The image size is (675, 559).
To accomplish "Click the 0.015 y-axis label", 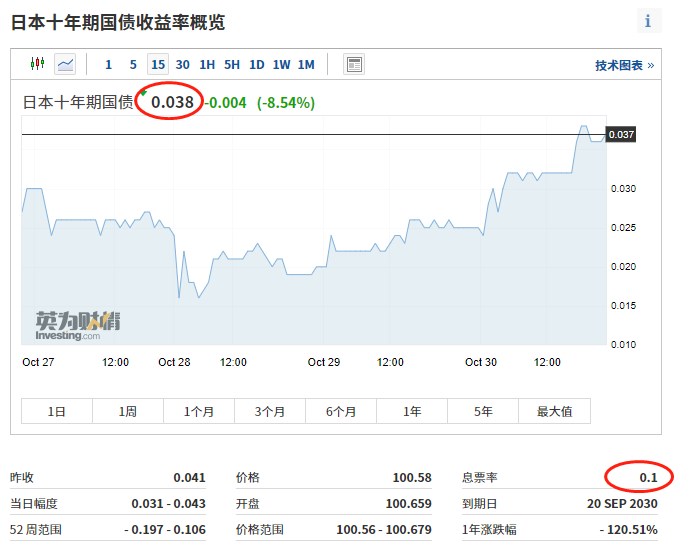I will click(x=623, y=306).
